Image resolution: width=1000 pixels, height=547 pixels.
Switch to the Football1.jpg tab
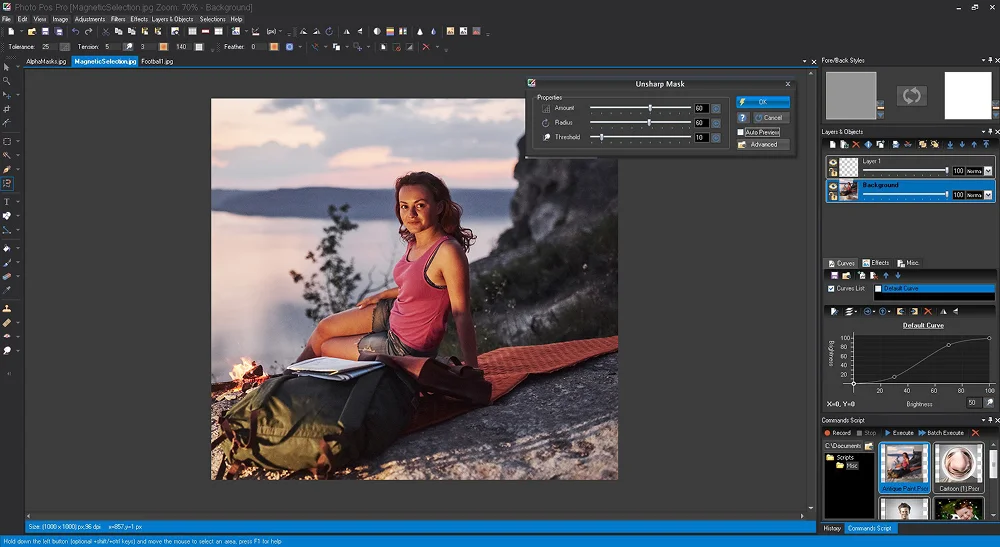pos(157,61)
